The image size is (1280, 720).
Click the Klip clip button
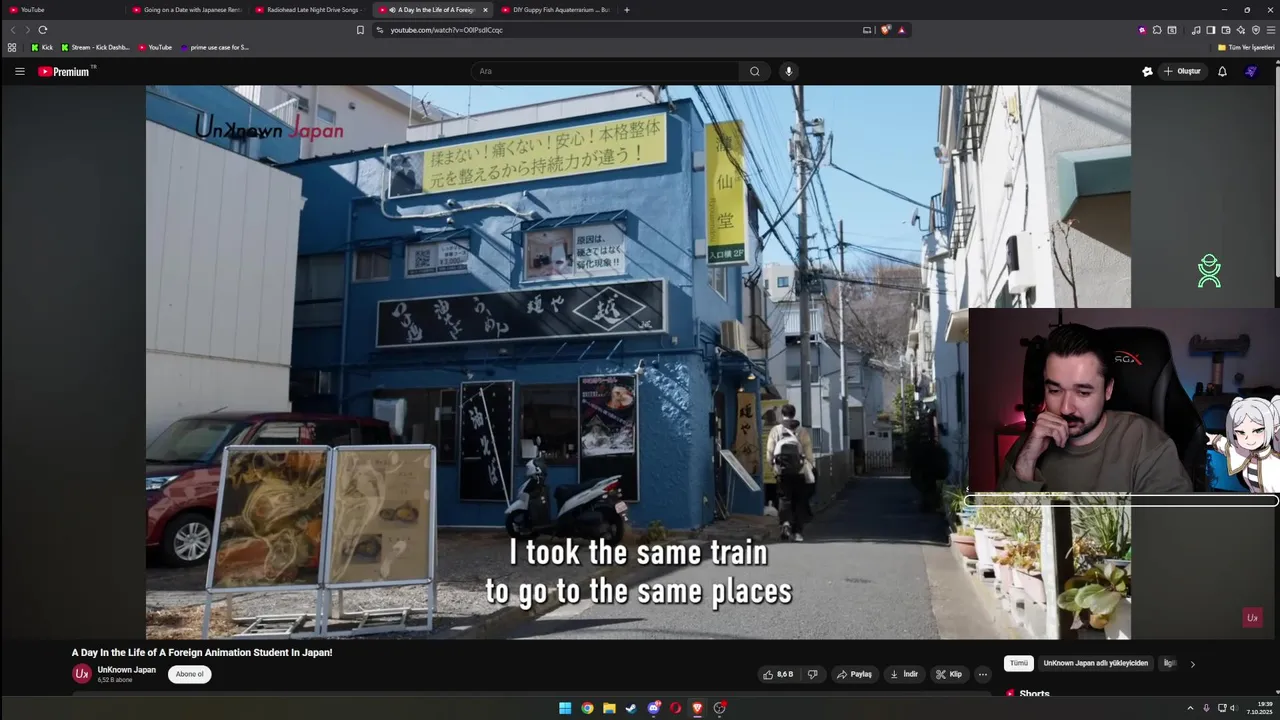(948, 674)
